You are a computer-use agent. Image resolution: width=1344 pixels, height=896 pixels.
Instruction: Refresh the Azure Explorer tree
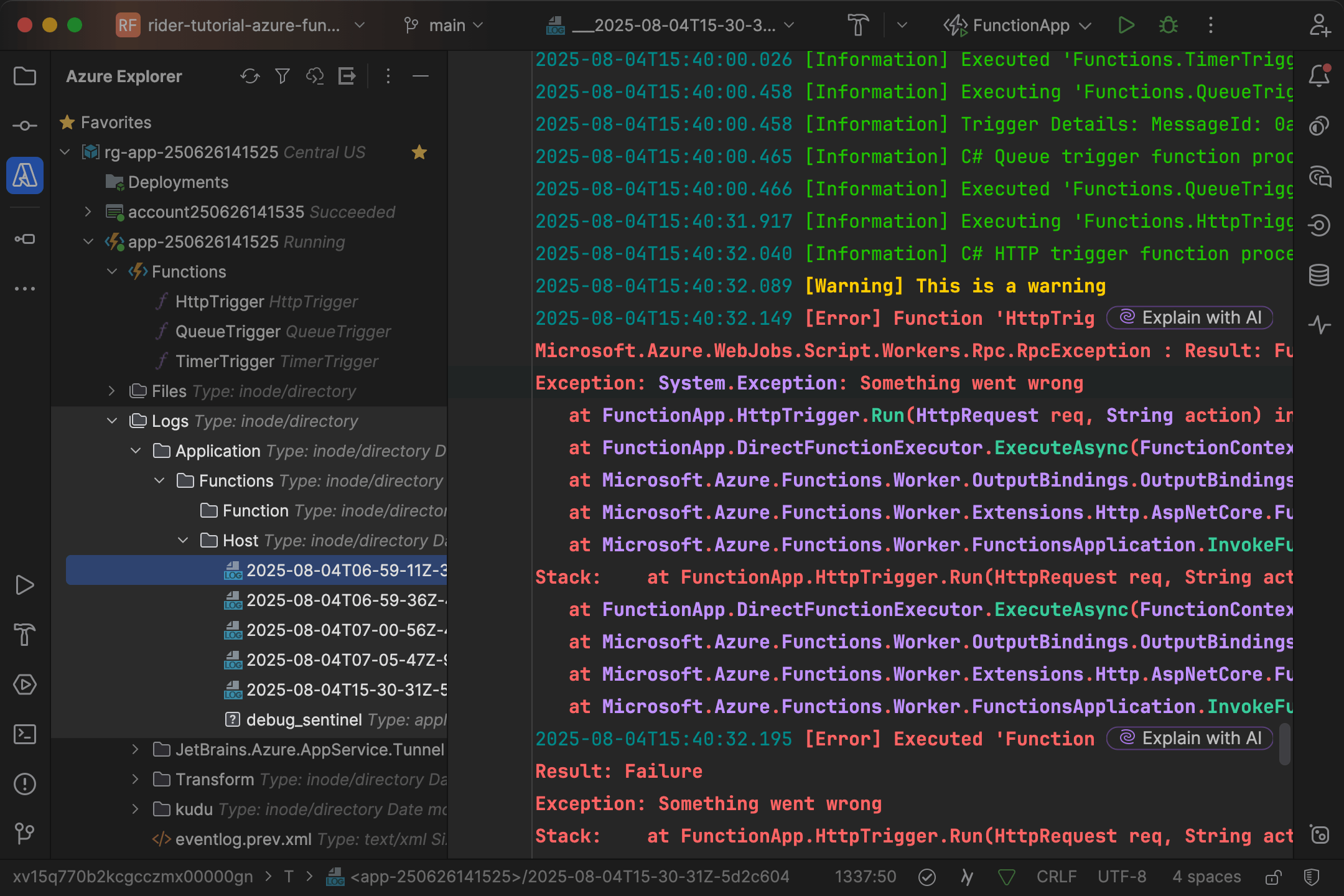251,76
